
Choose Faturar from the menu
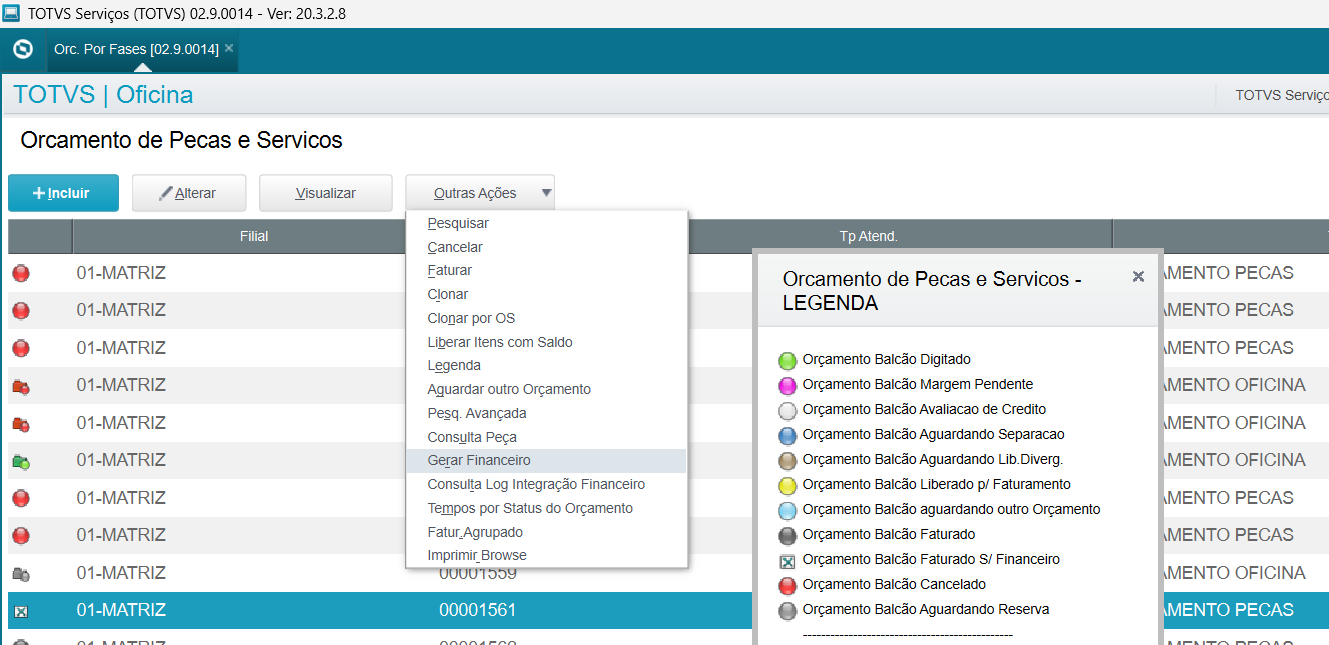tap(546, 271)
